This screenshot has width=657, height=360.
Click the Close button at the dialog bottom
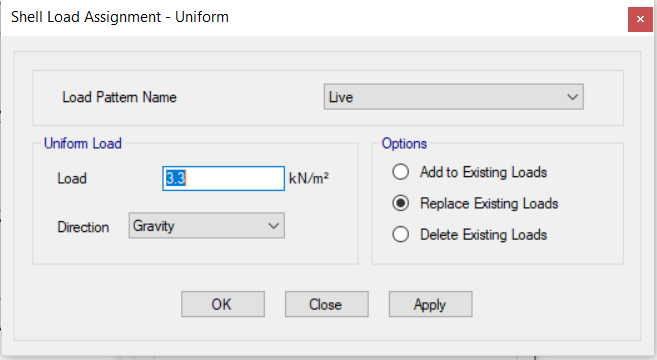click(x=327, y=304)
